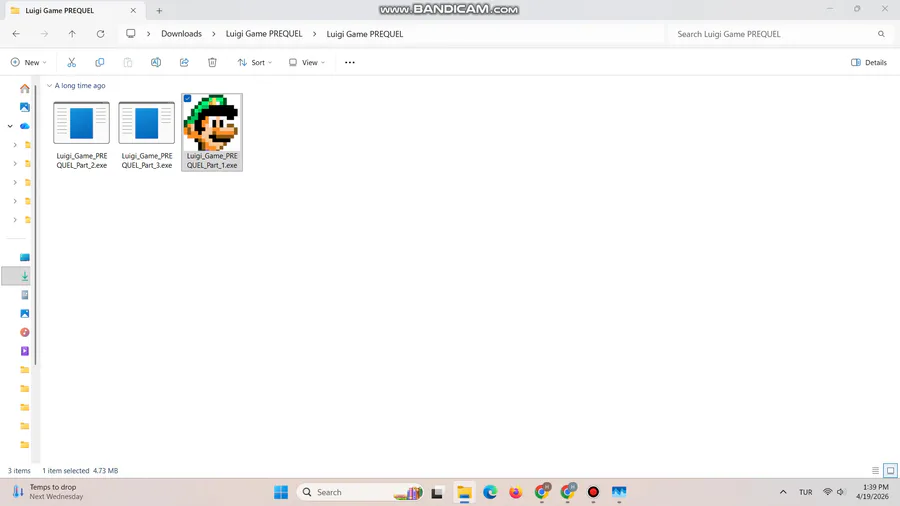Open network and volume quick settings
900x506 pixels.
pos(834,492)
